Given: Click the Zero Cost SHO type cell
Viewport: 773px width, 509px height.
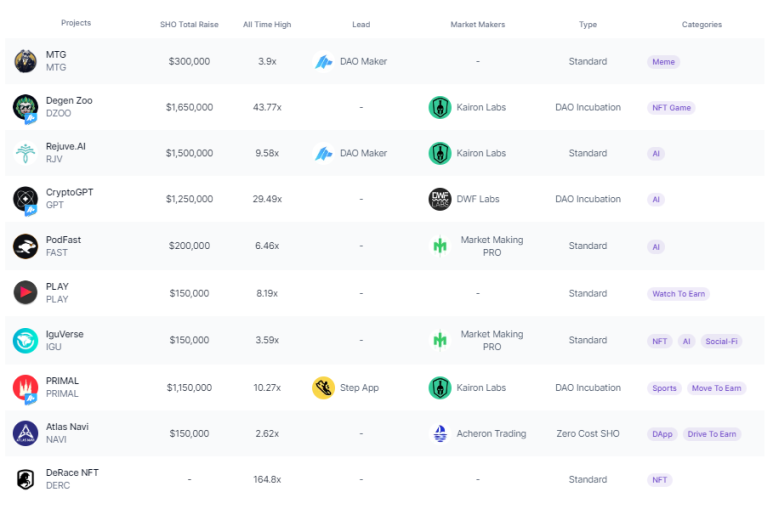Looking at the screenshot, I should (x=588, y=434).
